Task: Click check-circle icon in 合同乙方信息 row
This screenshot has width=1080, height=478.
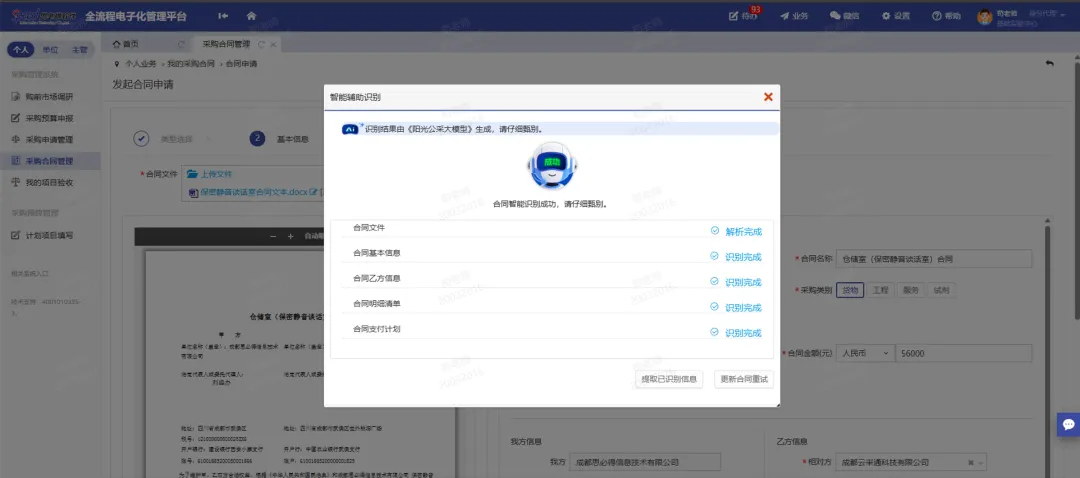Action: 715,282
